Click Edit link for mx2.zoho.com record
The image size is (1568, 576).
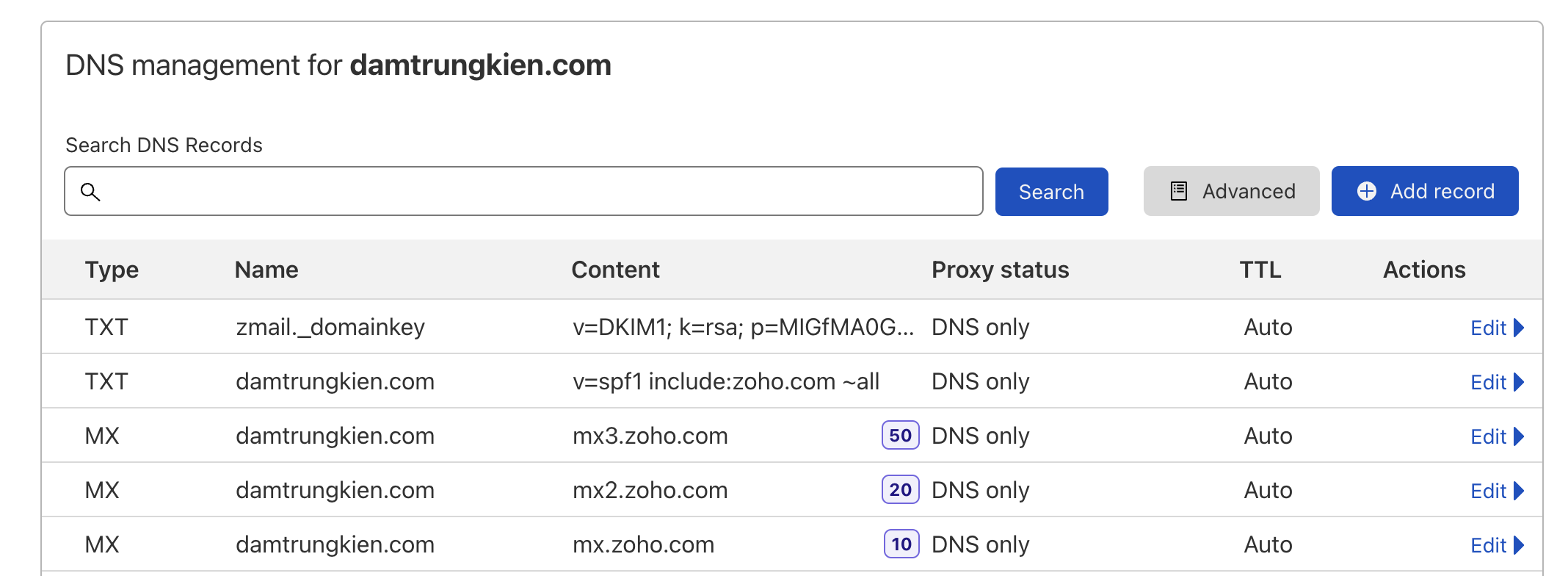(1488, 491)
